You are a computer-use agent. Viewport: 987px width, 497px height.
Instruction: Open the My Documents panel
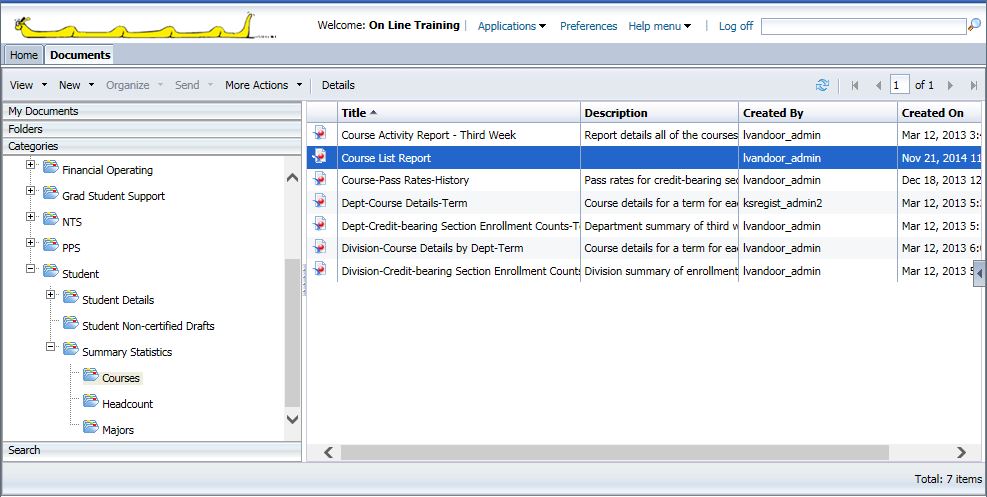click(152, 111)
